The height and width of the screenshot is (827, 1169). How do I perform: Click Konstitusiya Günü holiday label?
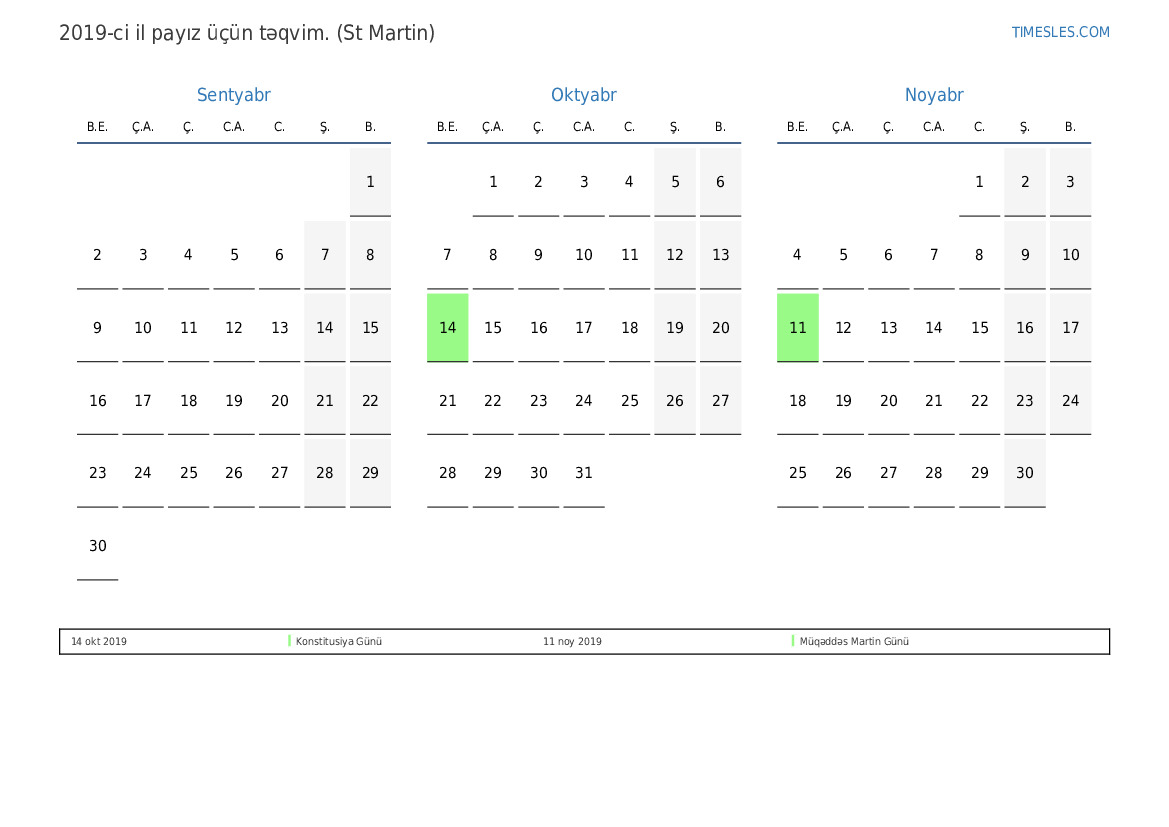point(339,642)
